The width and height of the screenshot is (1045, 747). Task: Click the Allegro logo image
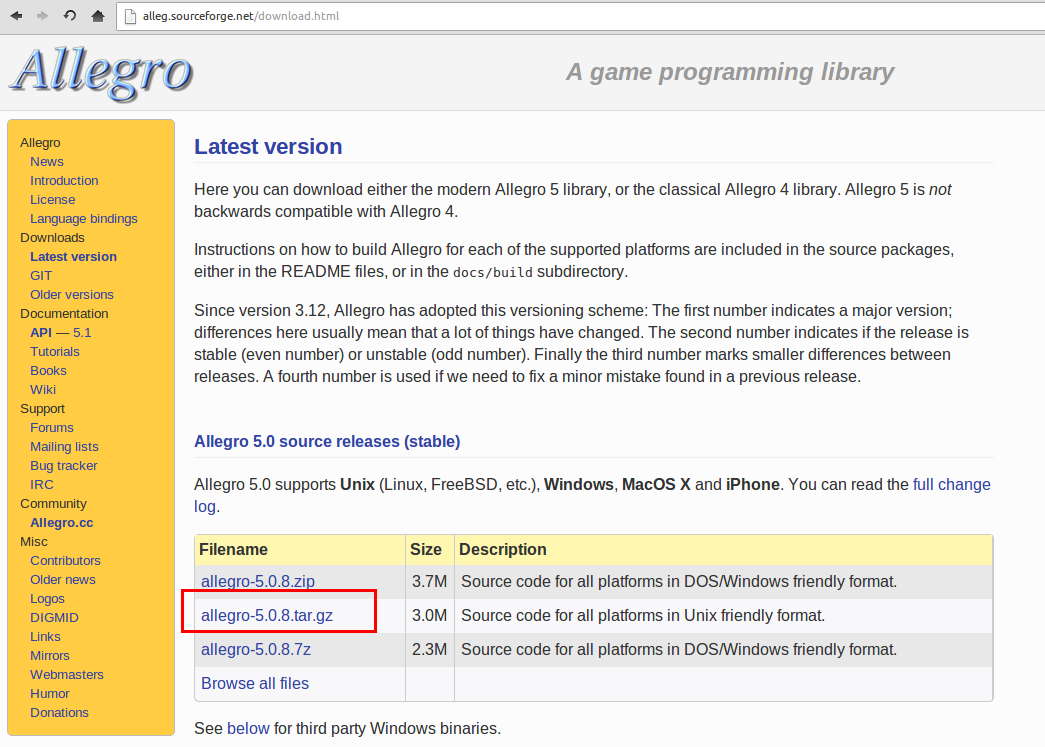[x=101, y=74]
